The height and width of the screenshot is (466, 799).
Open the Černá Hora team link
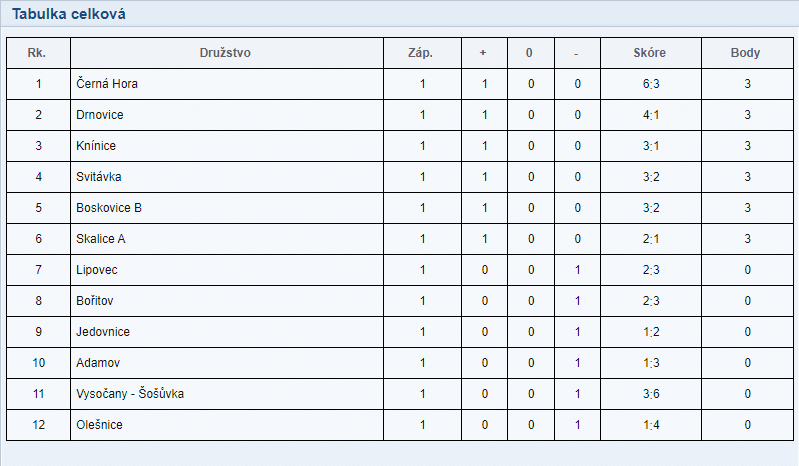(107, 84)
